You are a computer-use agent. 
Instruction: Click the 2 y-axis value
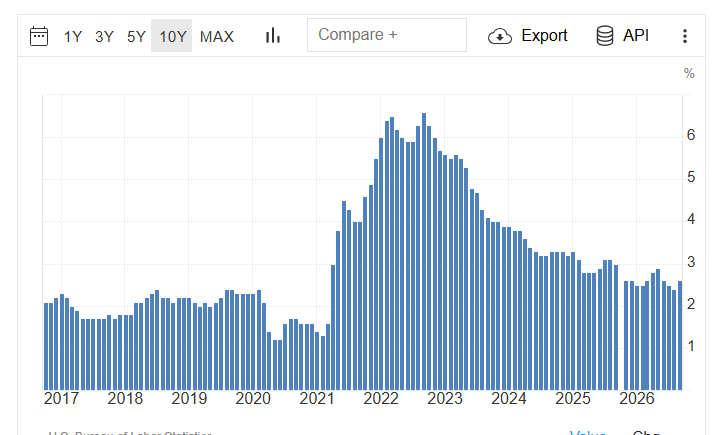pos(691,304)
